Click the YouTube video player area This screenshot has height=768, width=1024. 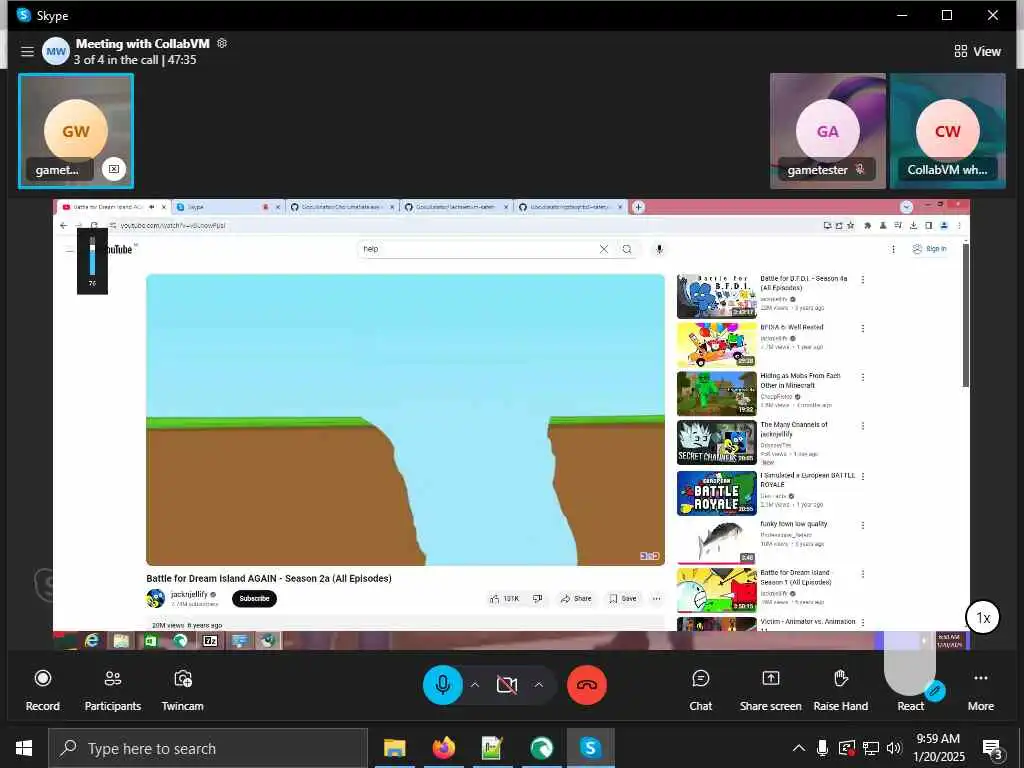tap(405, 419)
